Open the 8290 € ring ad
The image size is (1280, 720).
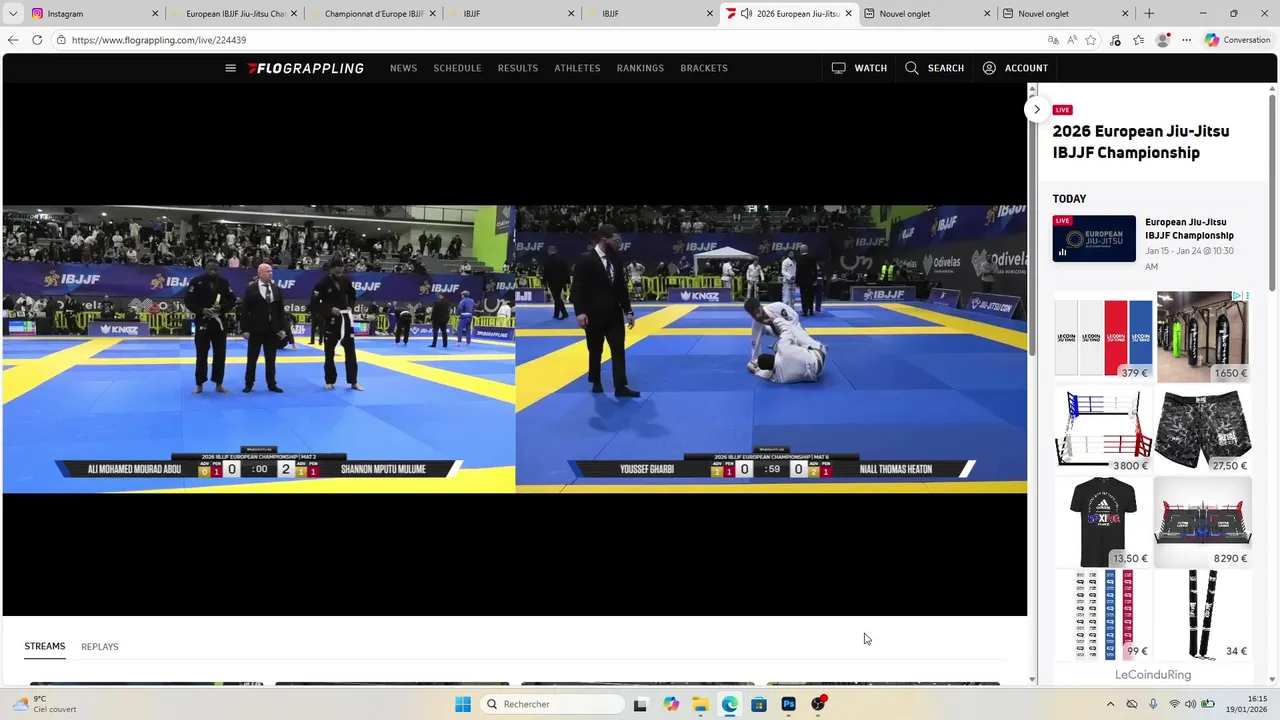point(1204,522)
